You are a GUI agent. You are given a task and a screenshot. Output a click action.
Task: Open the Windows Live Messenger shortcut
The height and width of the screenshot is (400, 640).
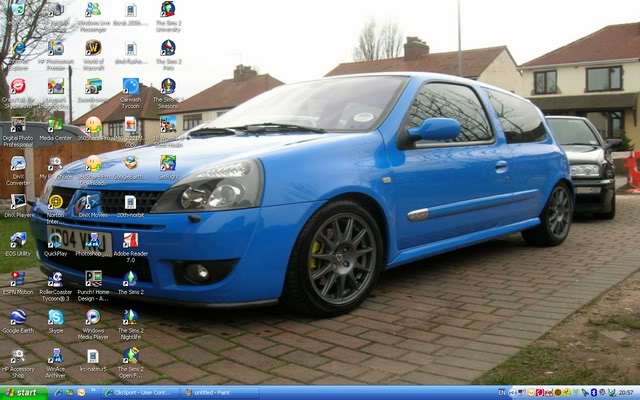point(93,10)
